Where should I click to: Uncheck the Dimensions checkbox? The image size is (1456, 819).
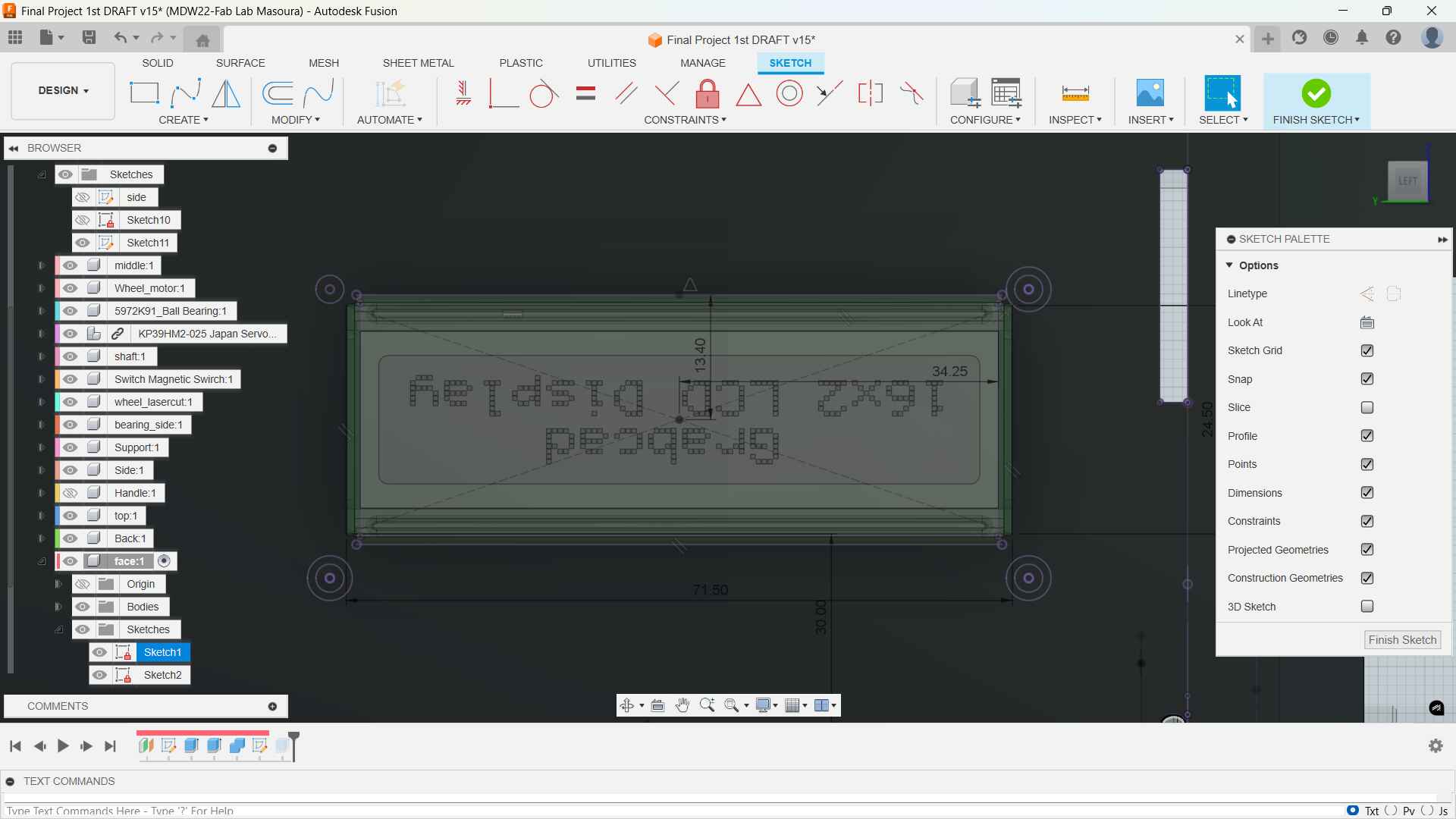(x=1367, y=493)
